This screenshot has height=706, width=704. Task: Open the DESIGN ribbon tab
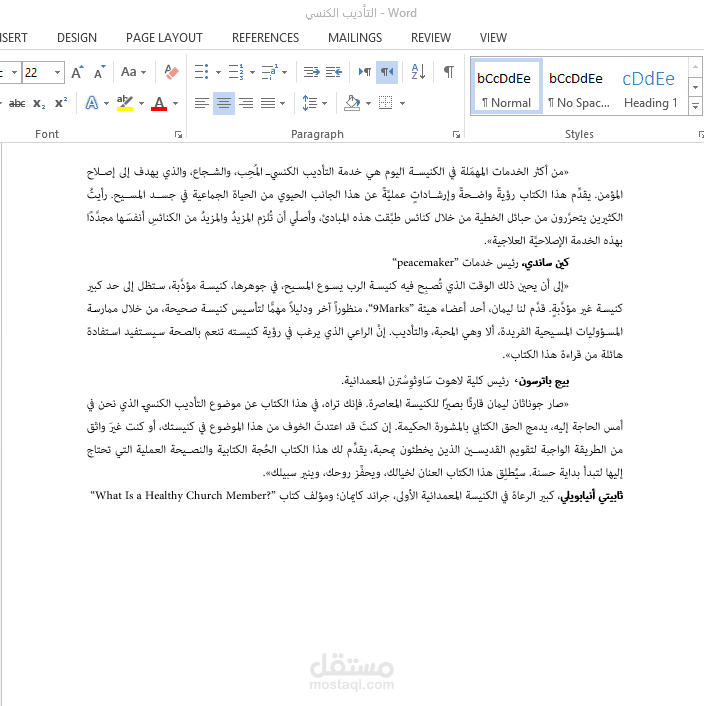(x=77, y=38)
